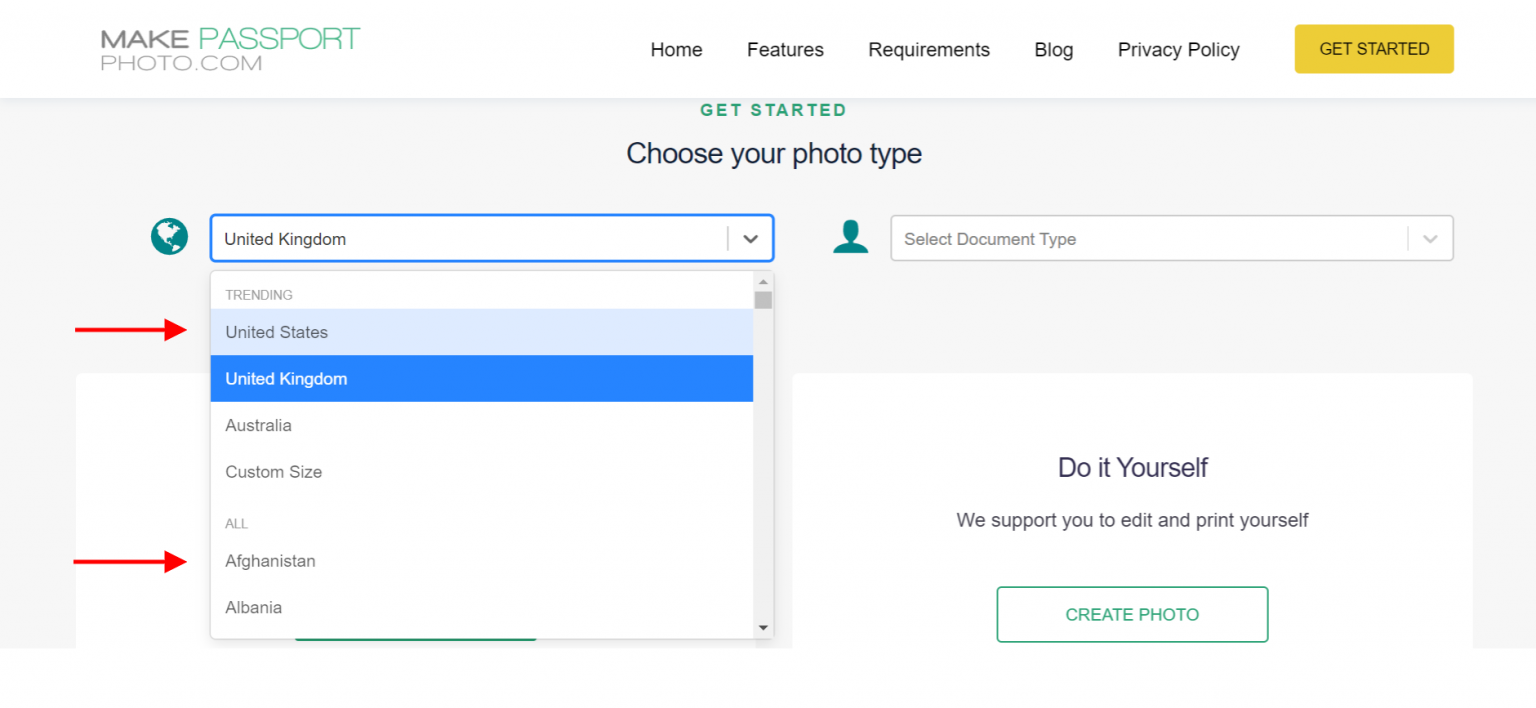The width and height of the screenshot is (1536, 708).
Task: Select Afghanistan from the country list
Action: click(482, 561)
